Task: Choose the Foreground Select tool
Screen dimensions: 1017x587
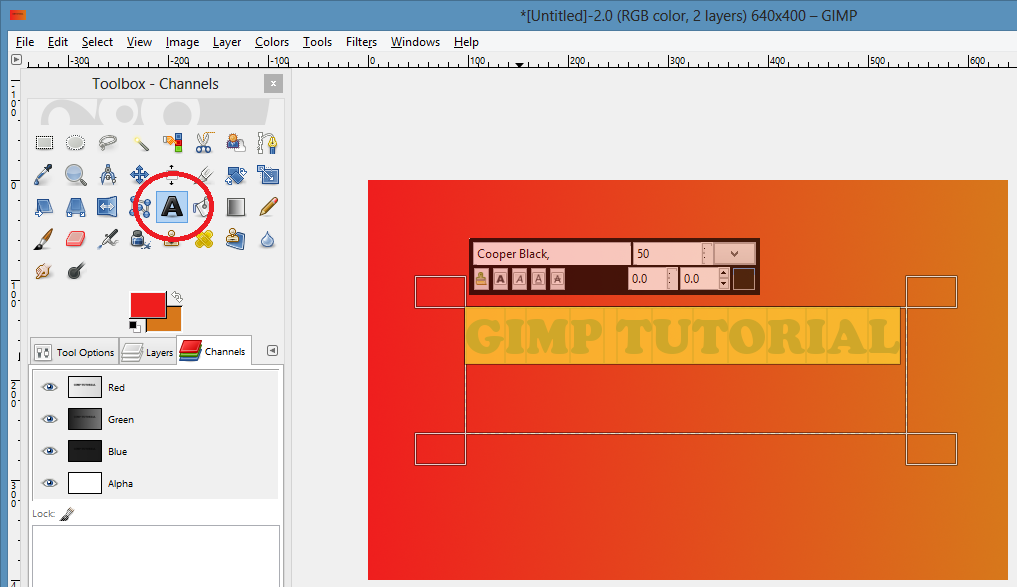Action: pyautogui.click(x=235, y=143)
